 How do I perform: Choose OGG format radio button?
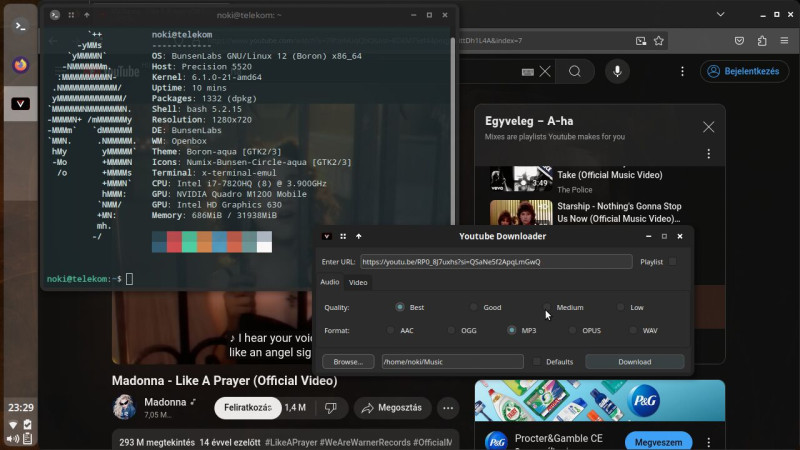point(451,331)
